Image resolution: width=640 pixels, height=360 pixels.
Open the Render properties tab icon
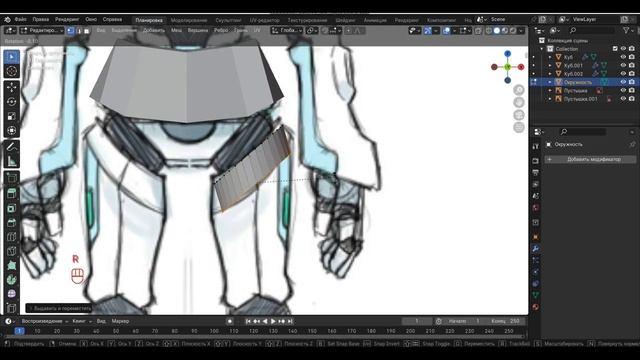tap(536, 161)
